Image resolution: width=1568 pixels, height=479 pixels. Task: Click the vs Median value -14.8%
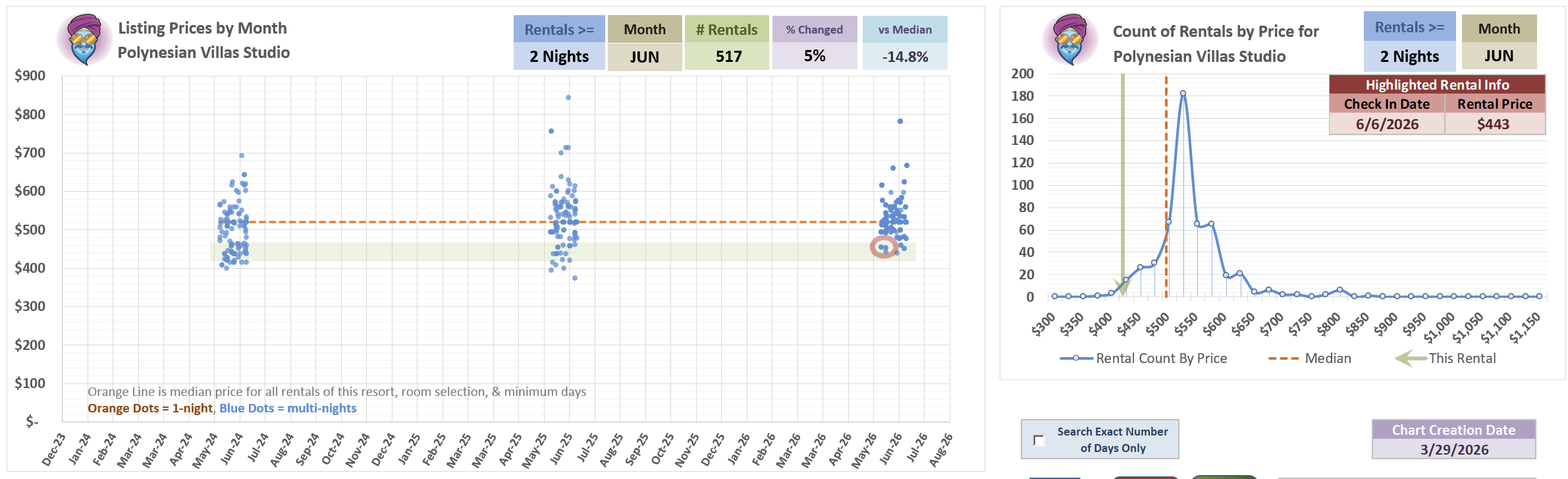(905, 57)
